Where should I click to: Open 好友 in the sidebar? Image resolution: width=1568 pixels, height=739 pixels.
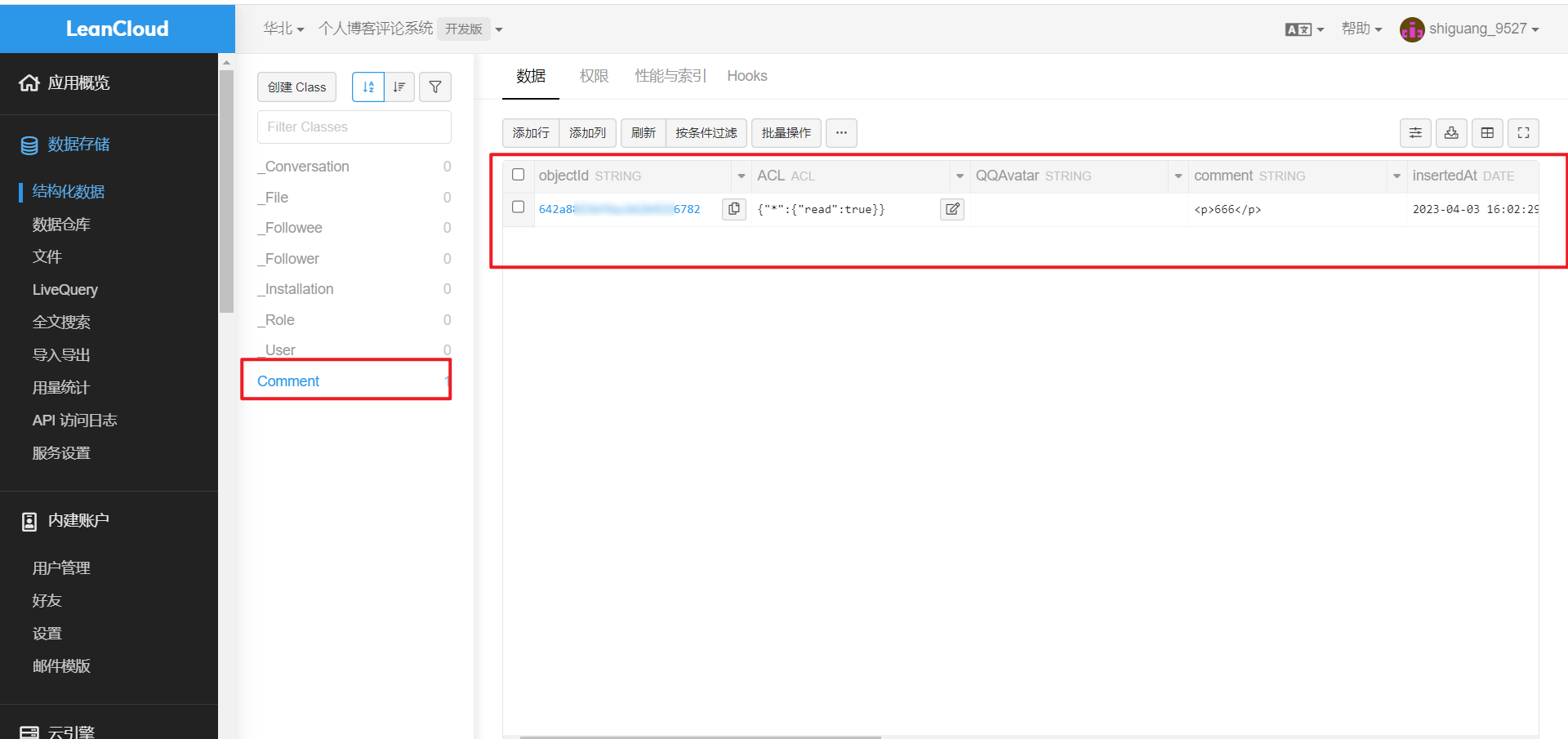(47, 601)
